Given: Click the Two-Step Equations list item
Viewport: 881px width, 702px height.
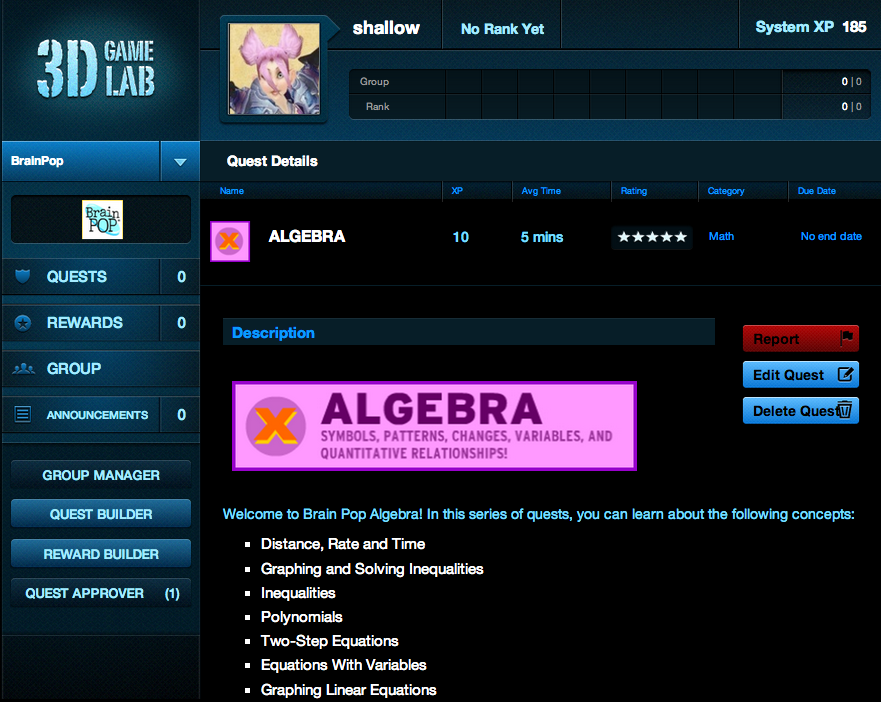Looking at the screenshot, I should pos(329,641).
